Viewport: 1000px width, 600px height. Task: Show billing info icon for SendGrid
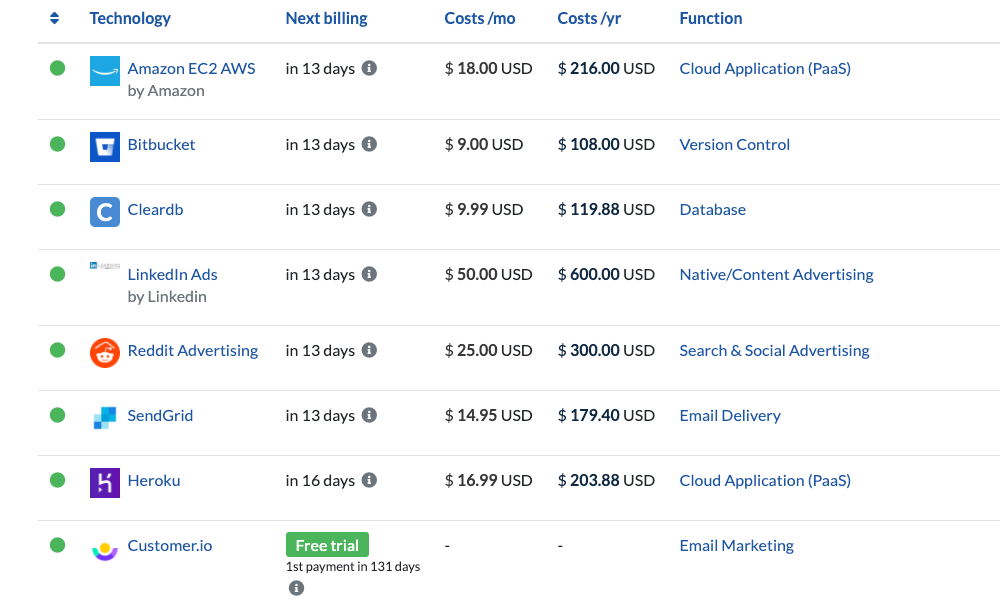(369, 415)
